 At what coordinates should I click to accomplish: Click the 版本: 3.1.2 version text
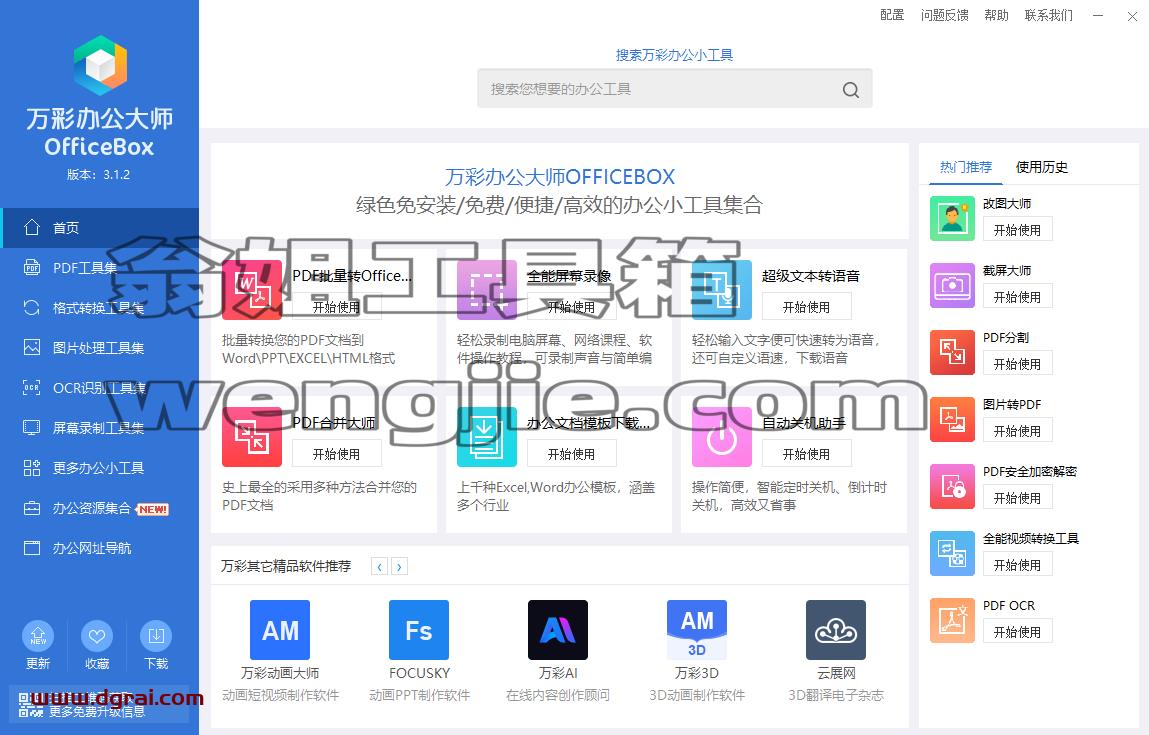click(x=98, y=174)
